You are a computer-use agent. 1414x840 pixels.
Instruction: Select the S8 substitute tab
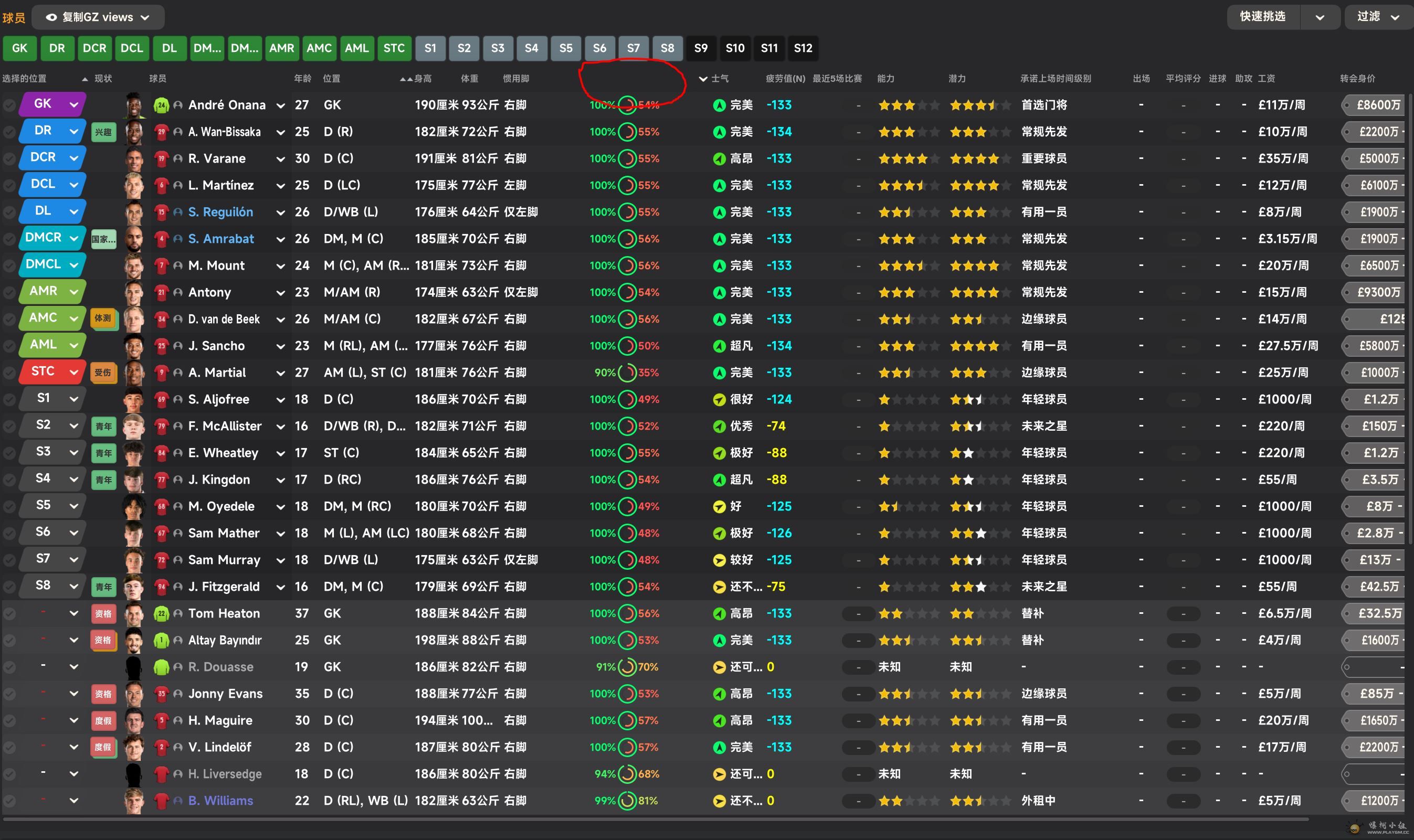point(667,48)
